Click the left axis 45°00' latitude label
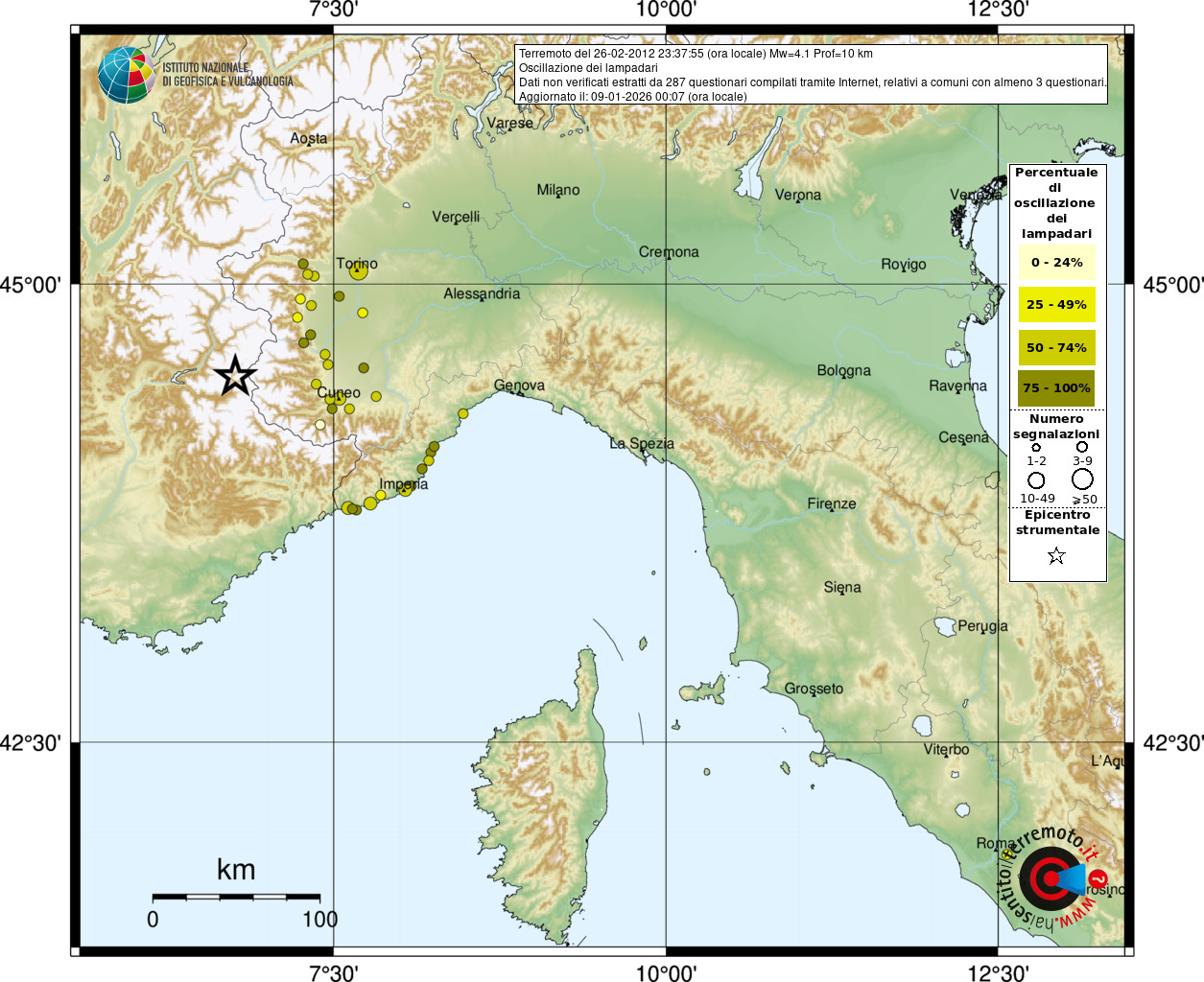The width and height of the screenshot is (1204, 982). [x=31, y=284]
